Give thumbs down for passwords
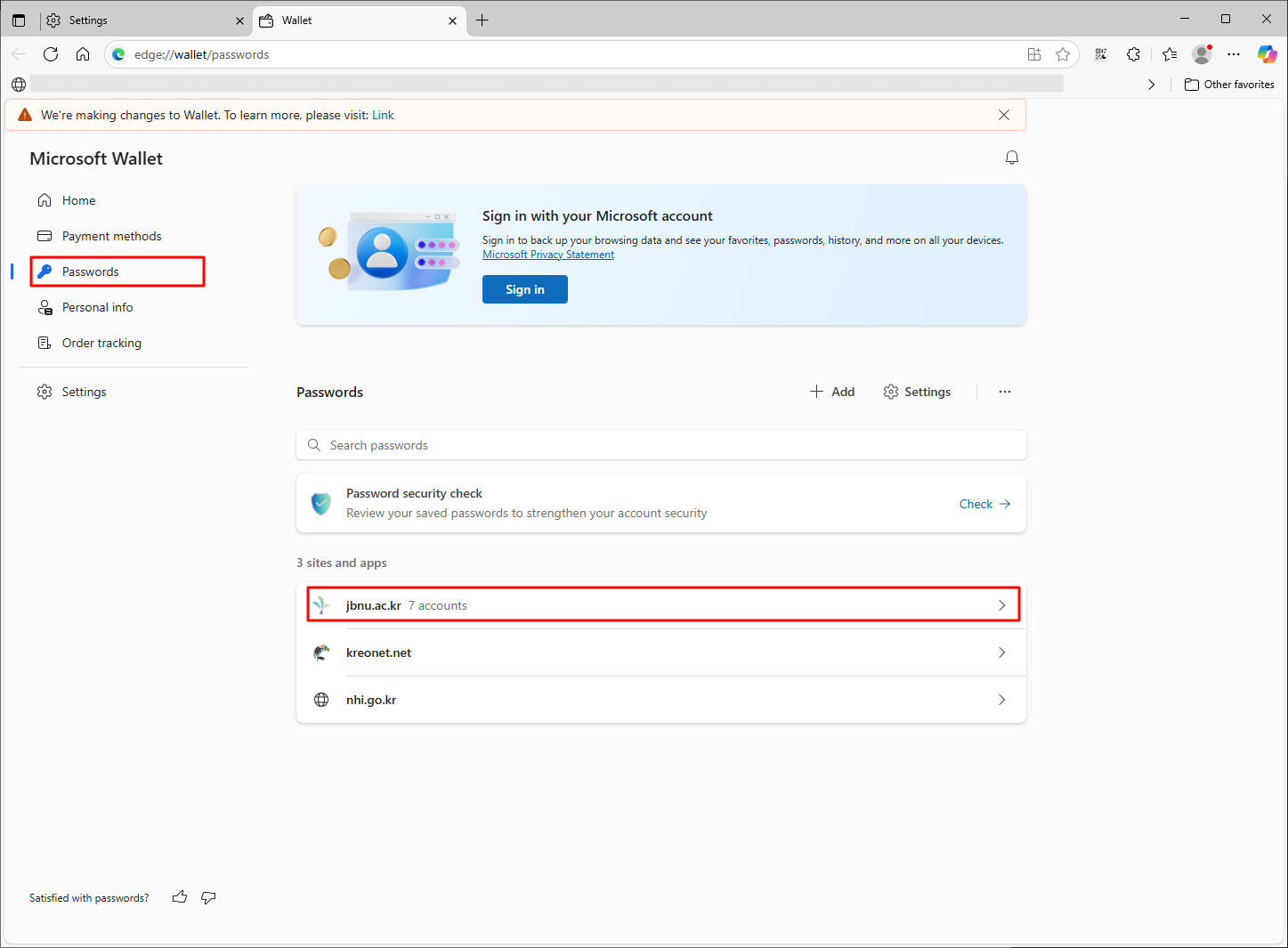This screenshot has width=1288, height=948. (x=208, y=897)
